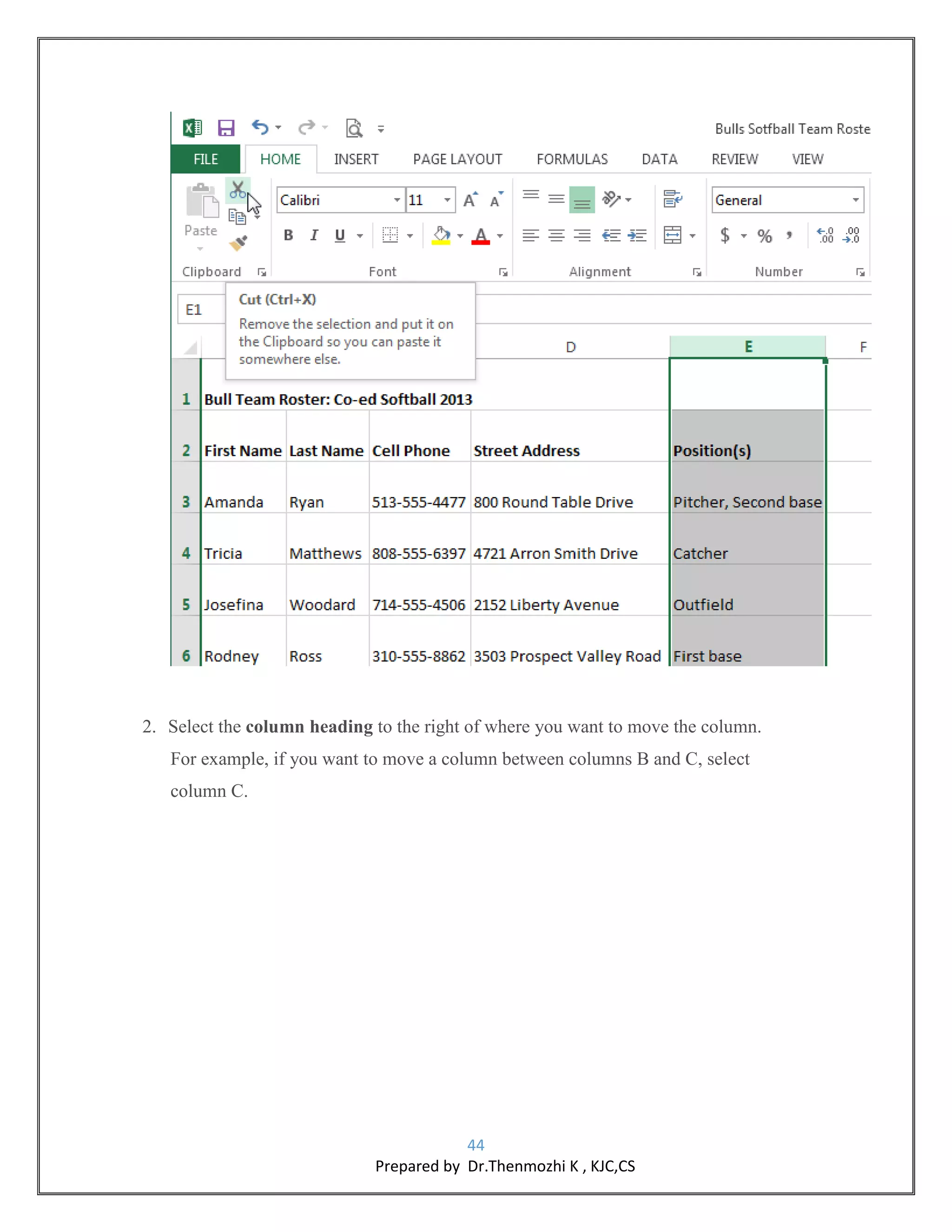Expand the font size 11 dropdown
Screen dimensions: 952x1232
pos(447,200)
